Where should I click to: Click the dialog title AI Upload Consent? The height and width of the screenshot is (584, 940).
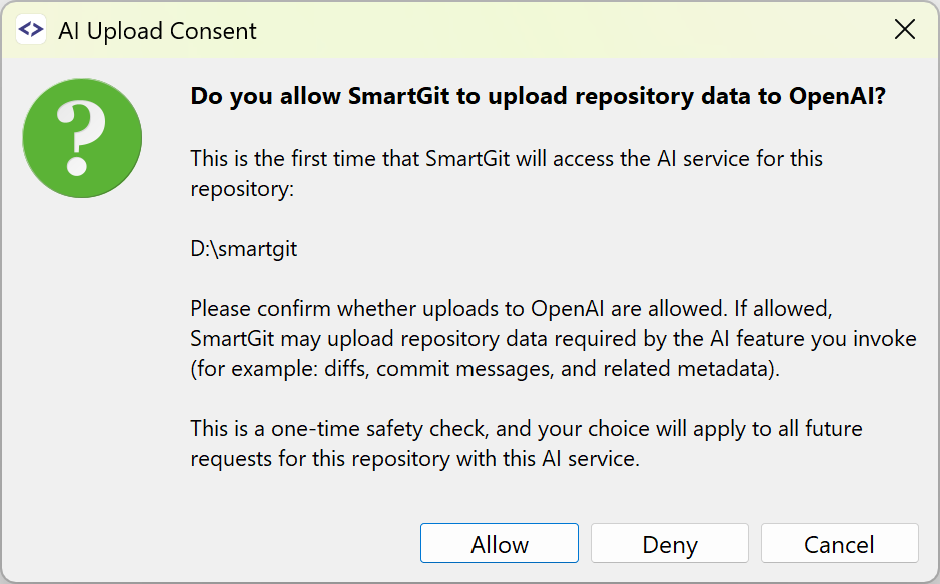click(157, 32)
